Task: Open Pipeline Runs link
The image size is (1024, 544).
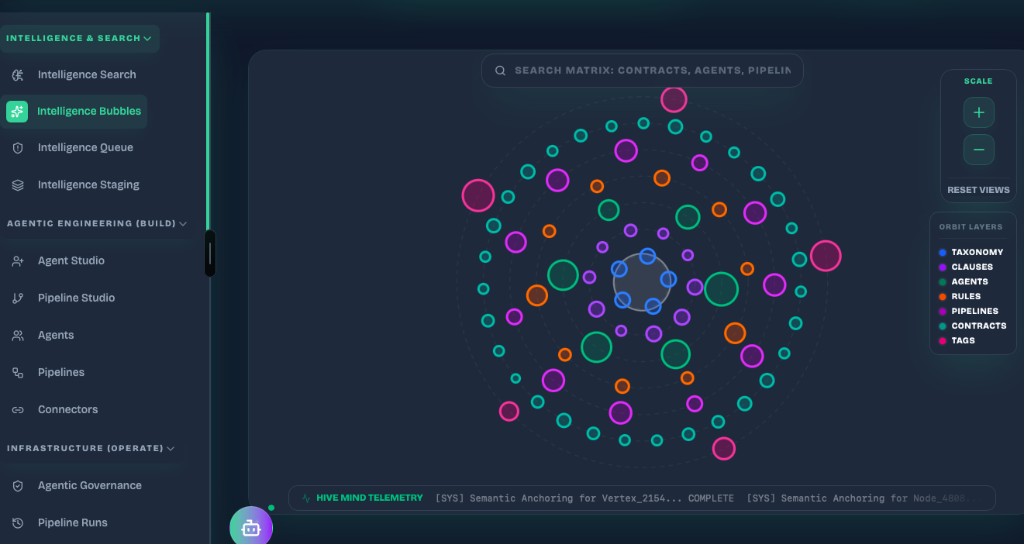Action: [x=72, y=522]
